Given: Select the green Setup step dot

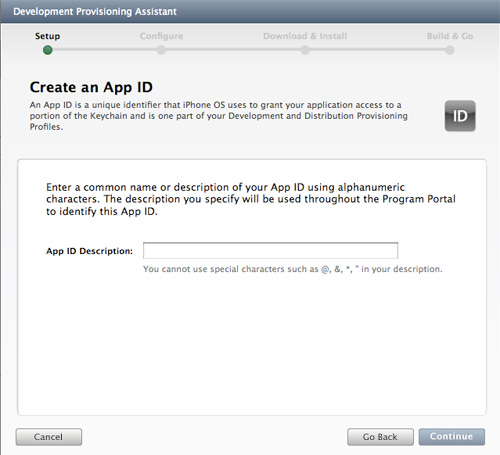Looking at the screenshot, I should 48,50.
